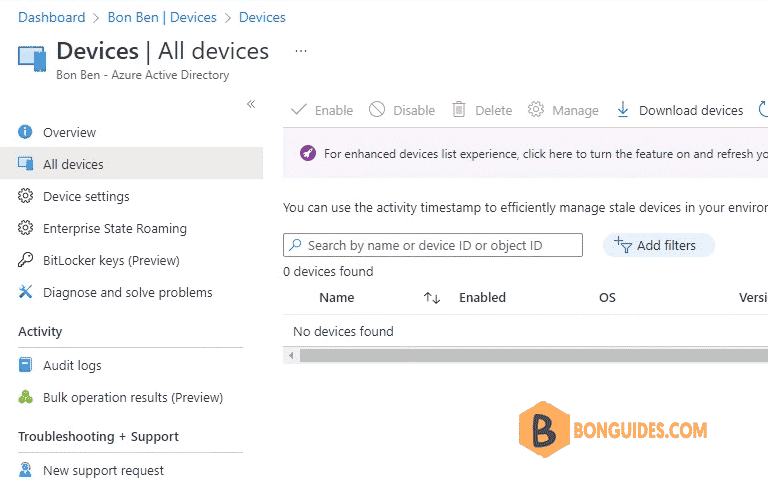Open the Audit logs icon

point(25,365)
